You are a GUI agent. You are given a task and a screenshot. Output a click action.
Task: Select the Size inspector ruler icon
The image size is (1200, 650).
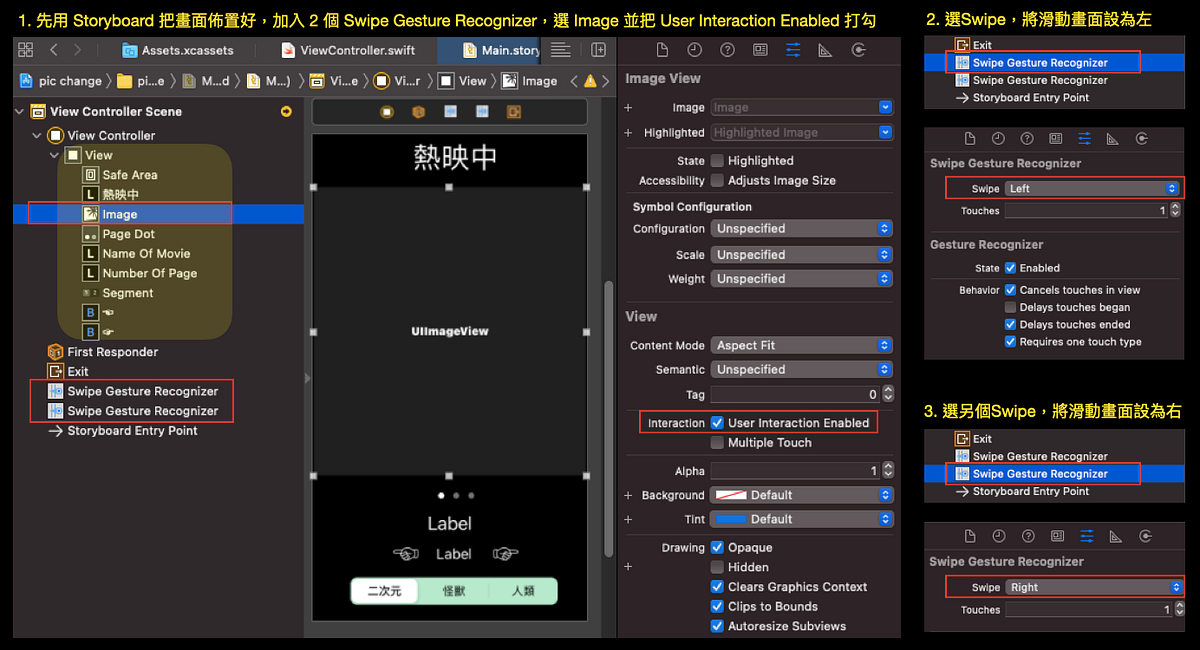click(x=823, y=48)
